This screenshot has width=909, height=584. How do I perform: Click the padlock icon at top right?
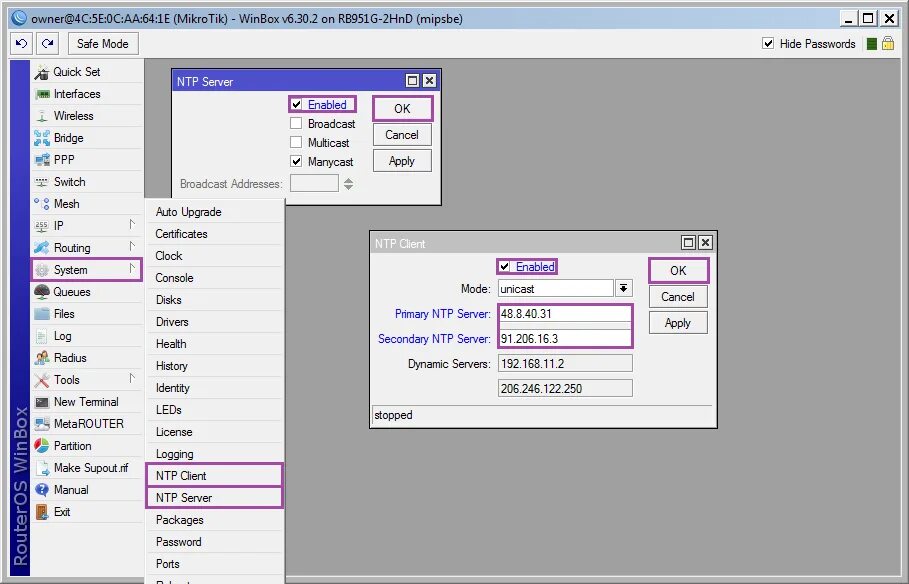(x=888, y=43)
